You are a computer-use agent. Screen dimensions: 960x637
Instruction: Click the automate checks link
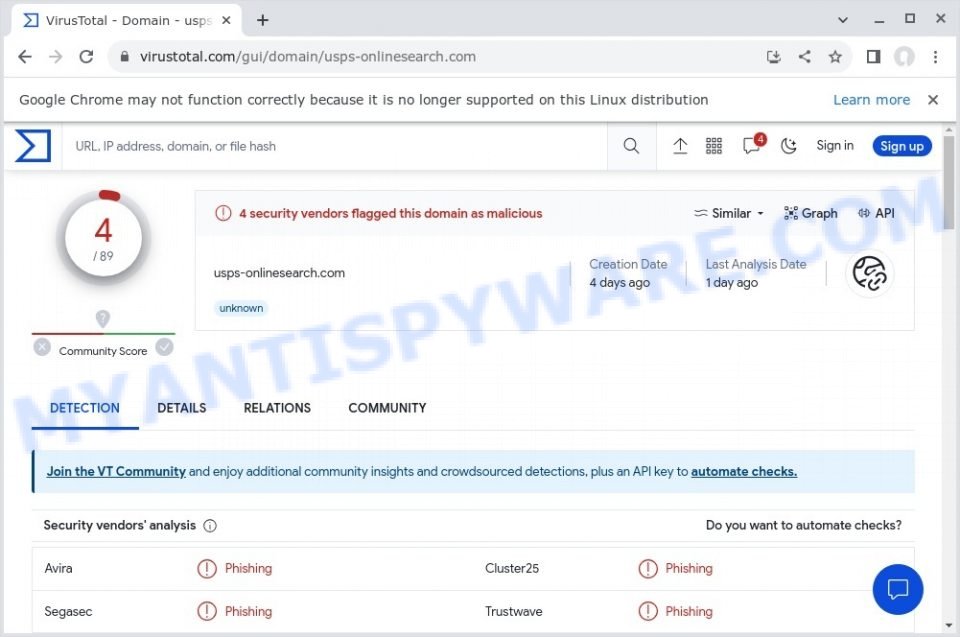click(x=744, y=472)
